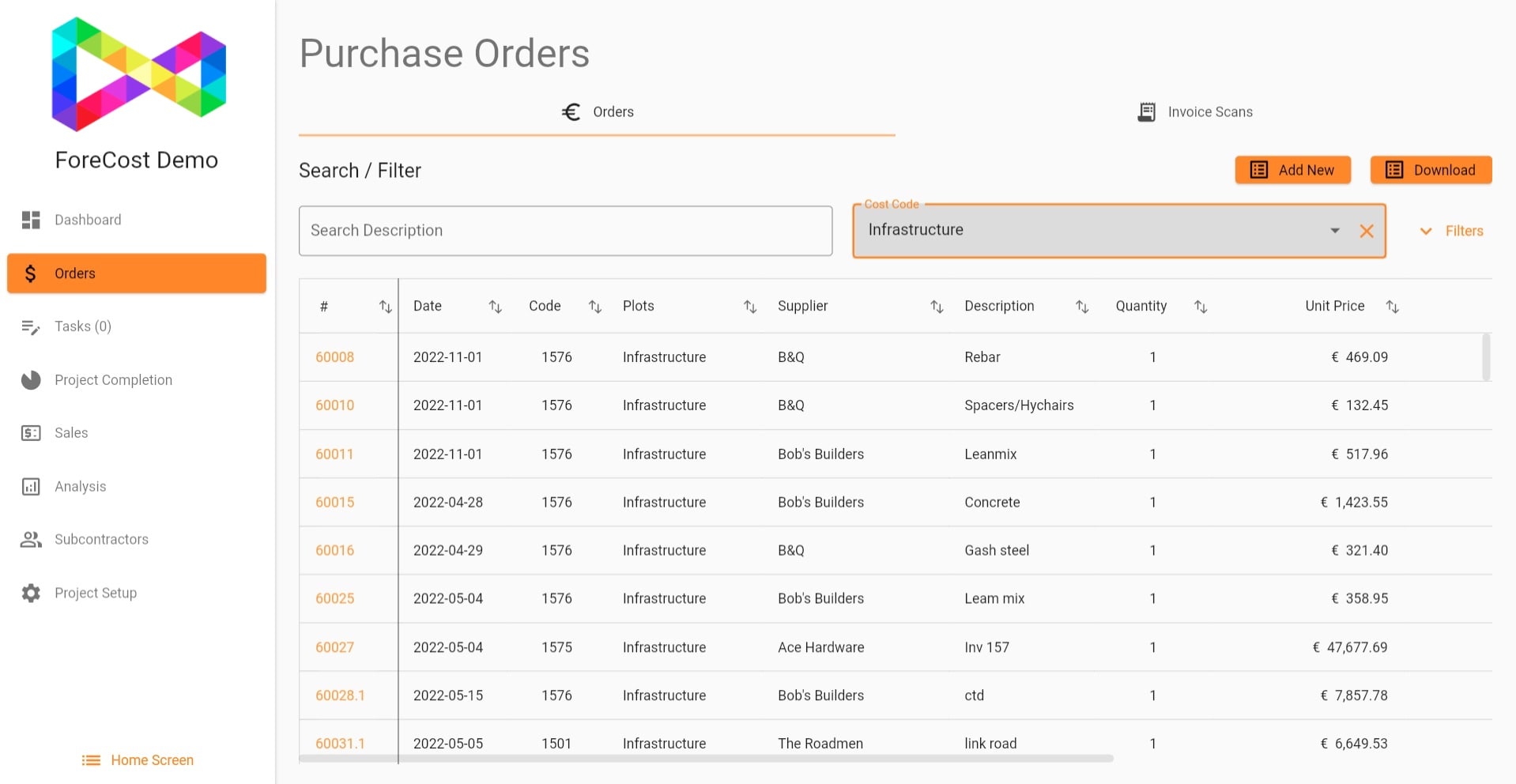The height and width of the screenshot is (784, 1516).
Task: Click the Tasks pencil-list icon
Action: [x=31, y=327]
